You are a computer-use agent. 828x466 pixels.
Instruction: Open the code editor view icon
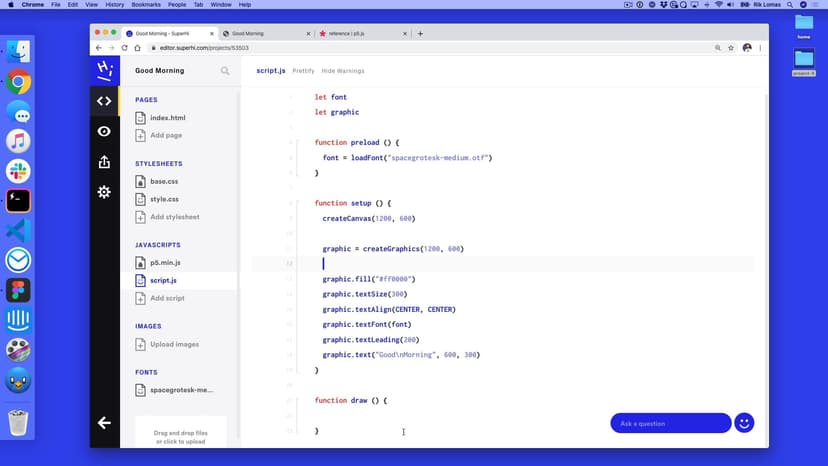pyautogui.click(x=104, y=101)
